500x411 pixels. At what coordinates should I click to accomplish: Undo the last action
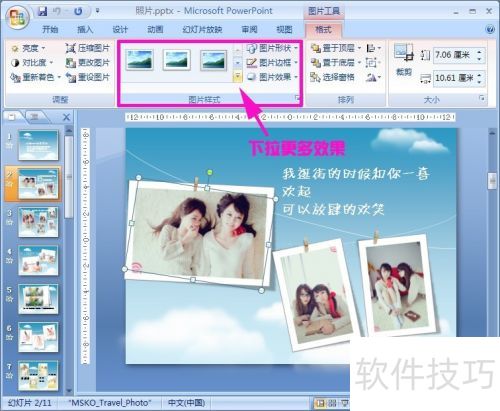[57, 11]
